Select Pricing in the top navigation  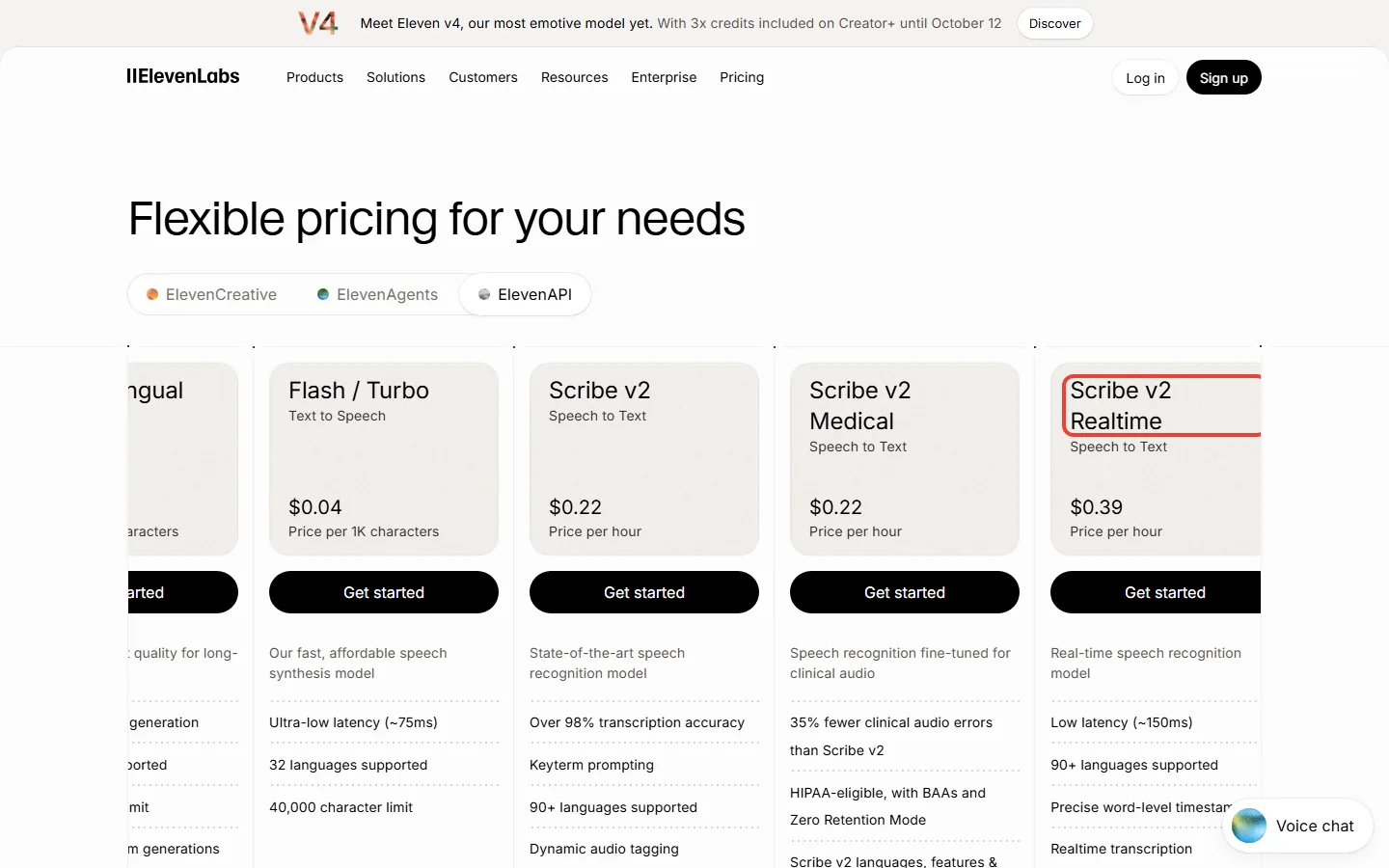742,77
